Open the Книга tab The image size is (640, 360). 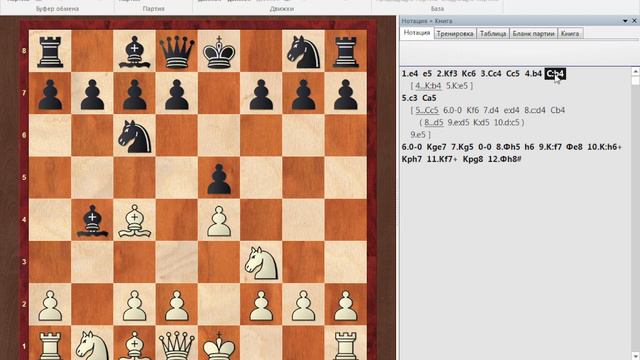coord(570,33)
